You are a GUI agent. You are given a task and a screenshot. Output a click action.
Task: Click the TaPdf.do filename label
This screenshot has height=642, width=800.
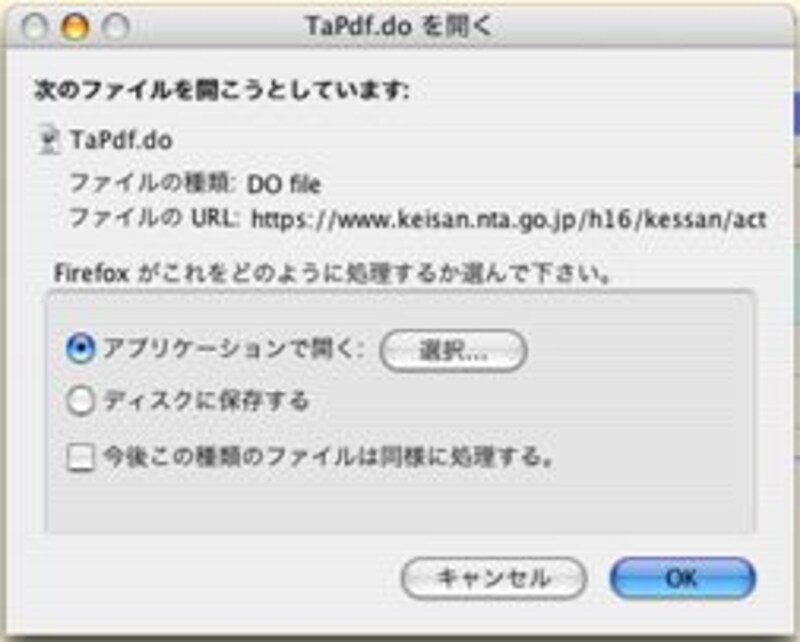(121, 140)
